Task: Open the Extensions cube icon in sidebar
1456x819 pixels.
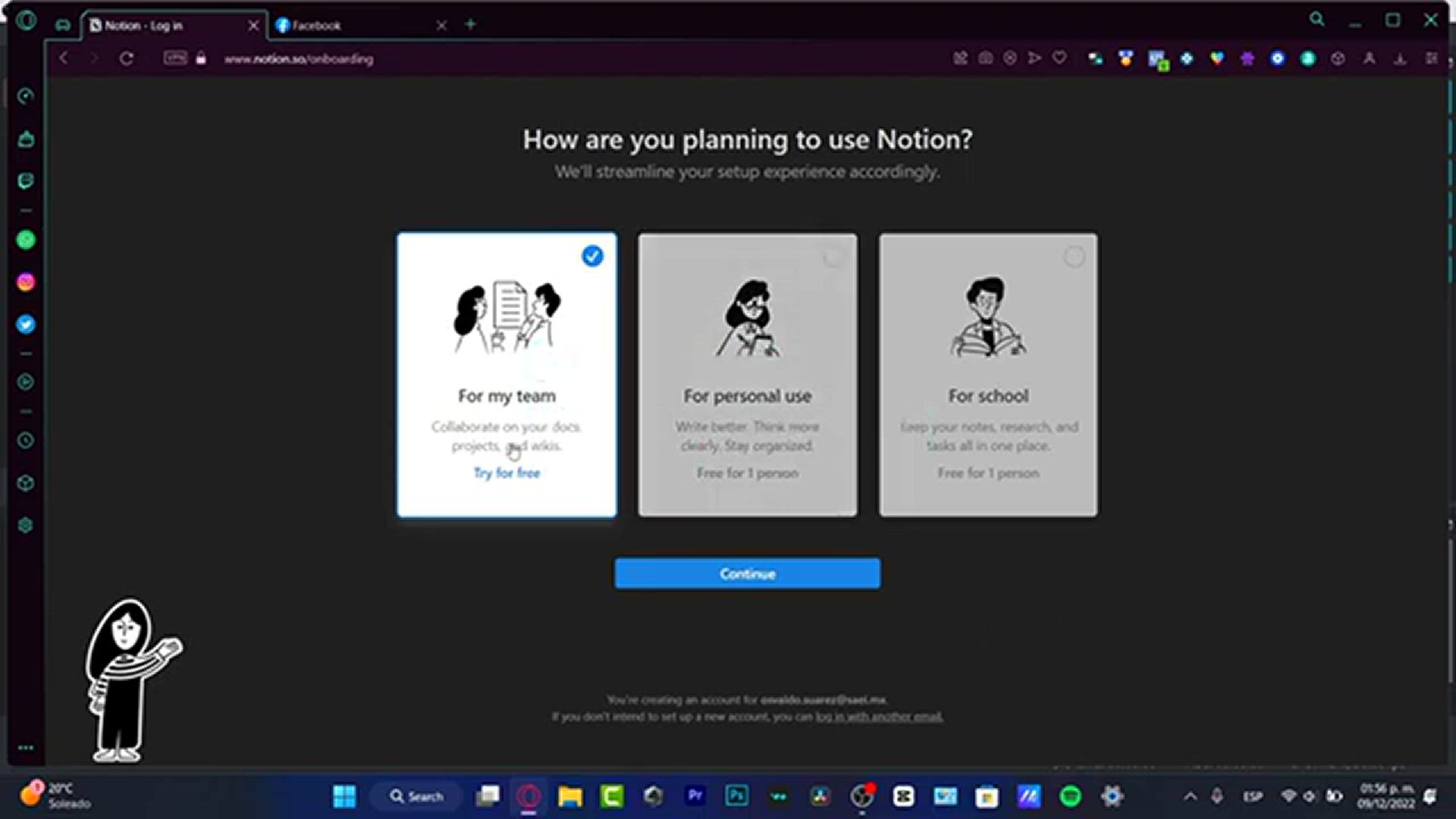Action: tap(26, 483)
